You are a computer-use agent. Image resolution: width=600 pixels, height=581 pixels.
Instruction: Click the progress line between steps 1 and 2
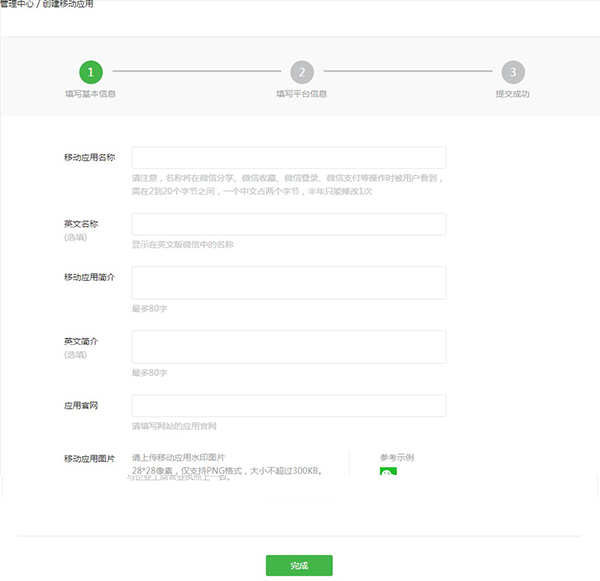(196, 72)
